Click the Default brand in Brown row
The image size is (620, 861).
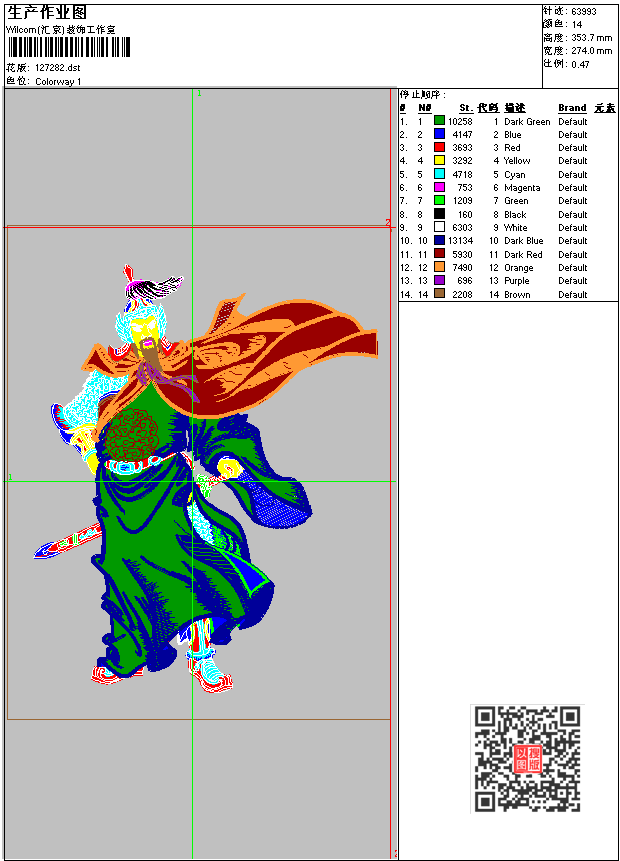[x=572, y=295]
